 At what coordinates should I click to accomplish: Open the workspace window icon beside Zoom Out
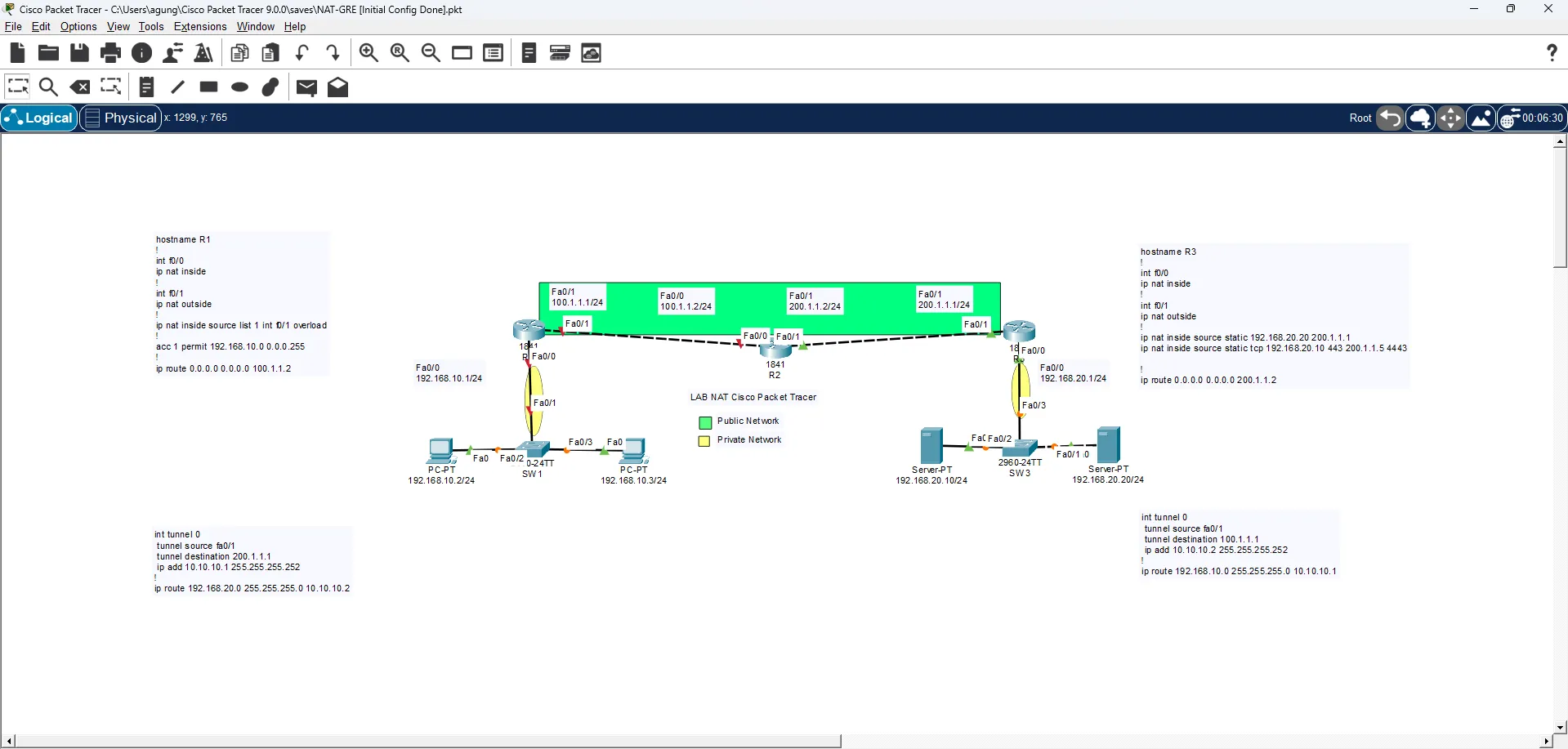pyautogui.click(x=462, y=53)
